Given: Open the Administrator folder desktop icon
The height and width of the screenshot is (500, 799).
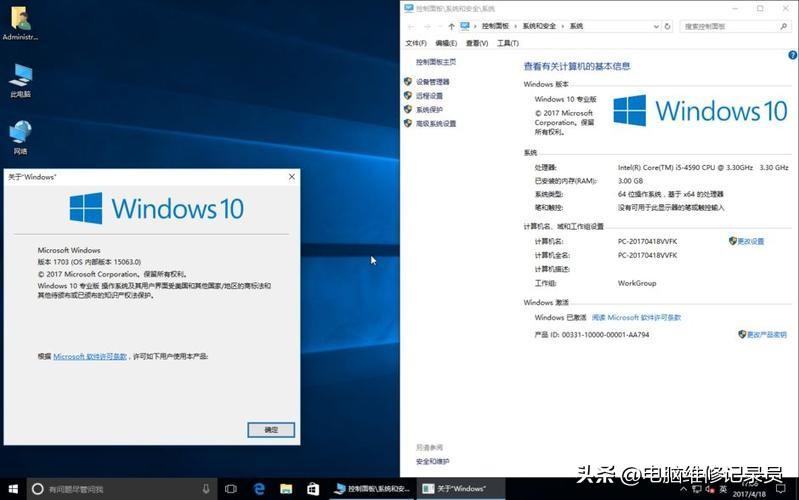Looking at the screenshot, I should pos(20,23).
